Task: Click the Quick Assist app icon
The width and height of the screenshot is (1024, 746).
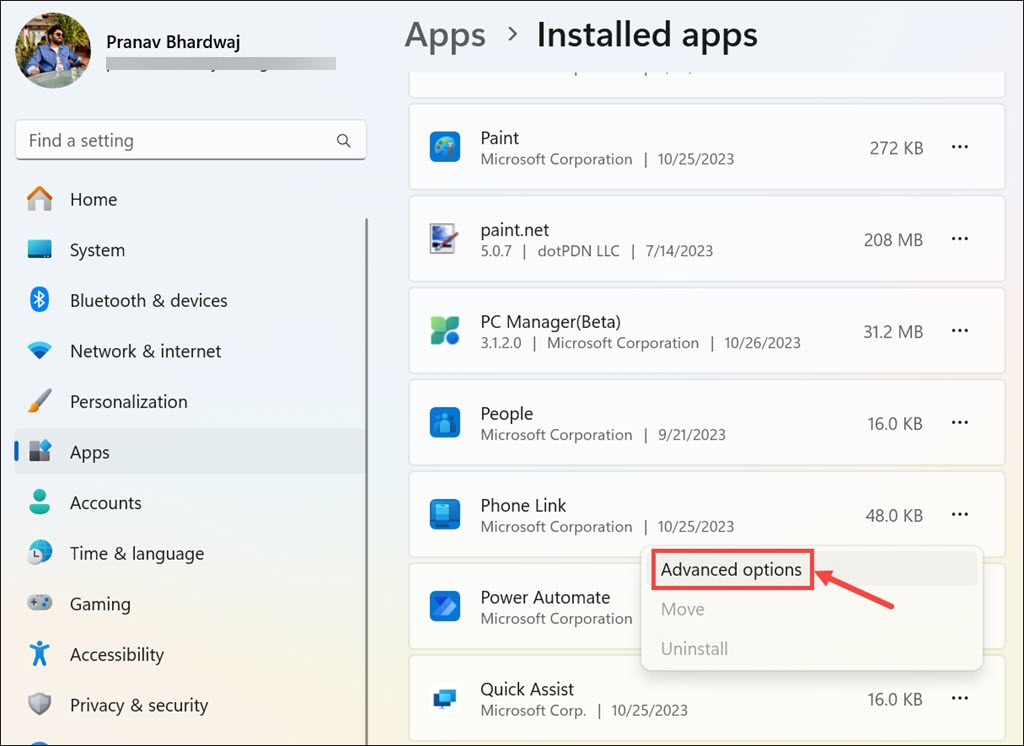Action: 444,699
